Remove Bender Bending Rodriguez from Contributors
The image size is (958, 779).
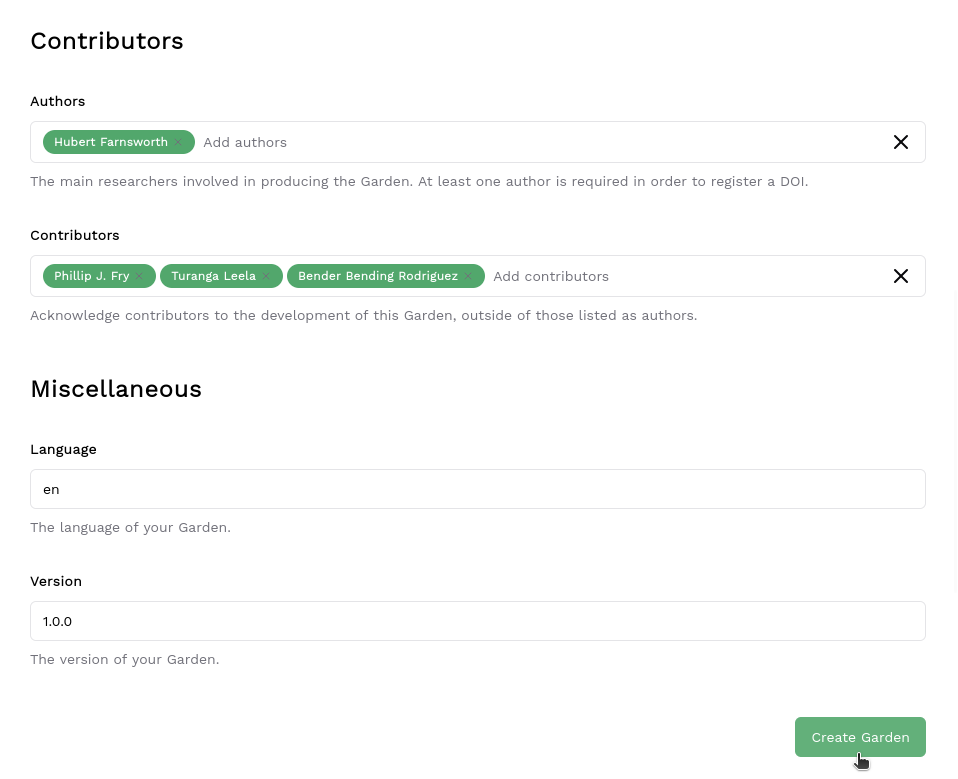click(467, 276)
